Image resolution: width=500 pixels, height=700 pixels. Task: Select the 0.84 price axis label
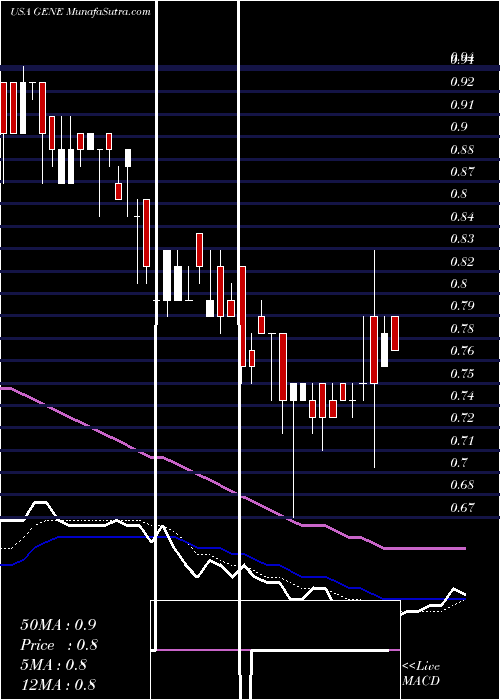(462, 217)
